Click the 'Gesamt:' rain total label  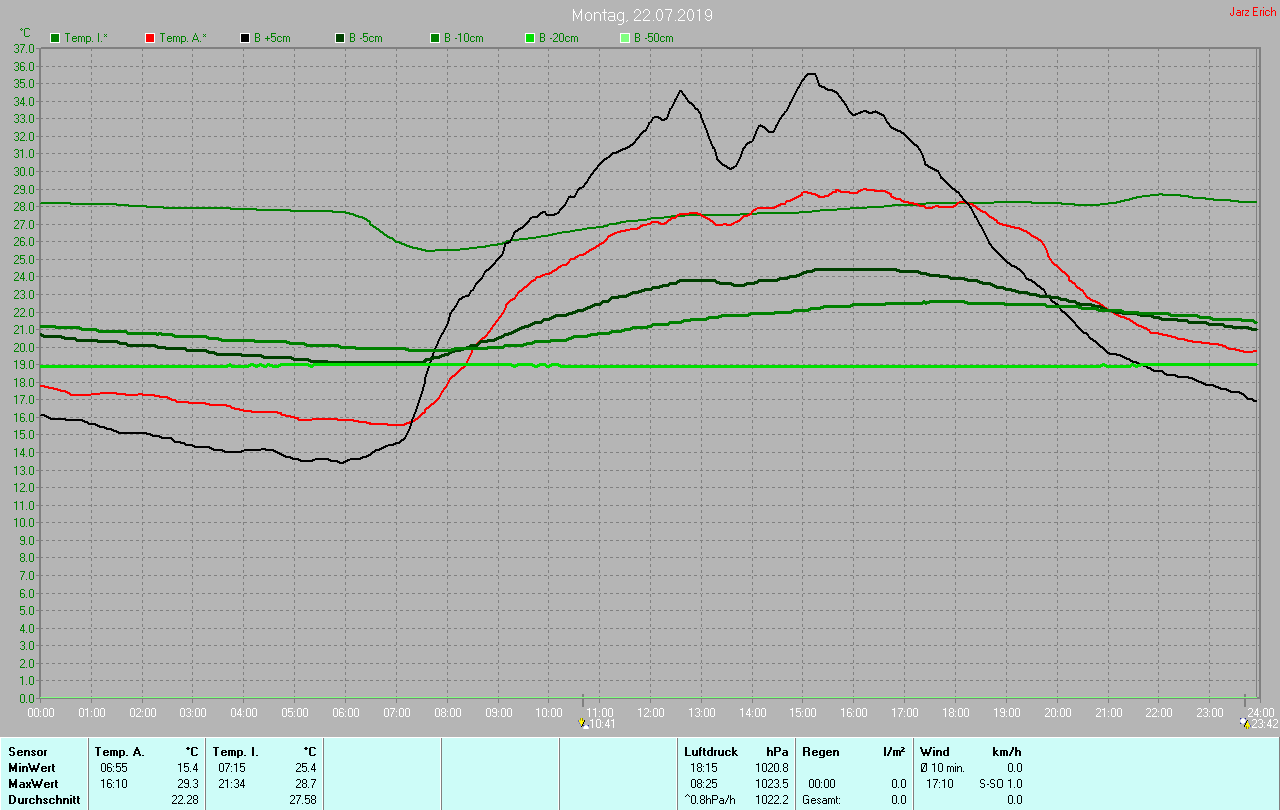[822, 799]
